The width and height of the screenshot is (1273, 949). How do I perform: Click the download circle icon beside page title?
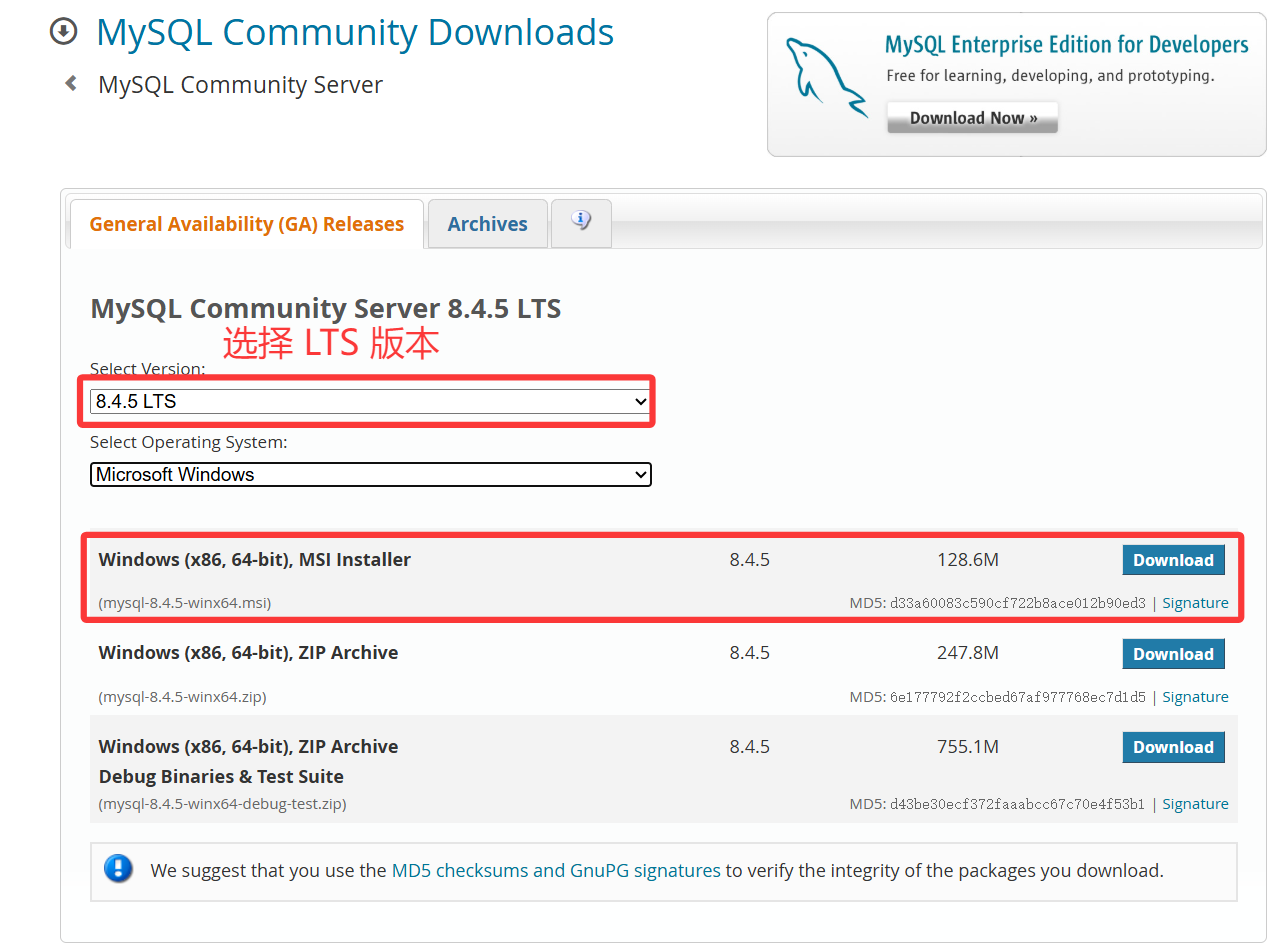[63, 32]
